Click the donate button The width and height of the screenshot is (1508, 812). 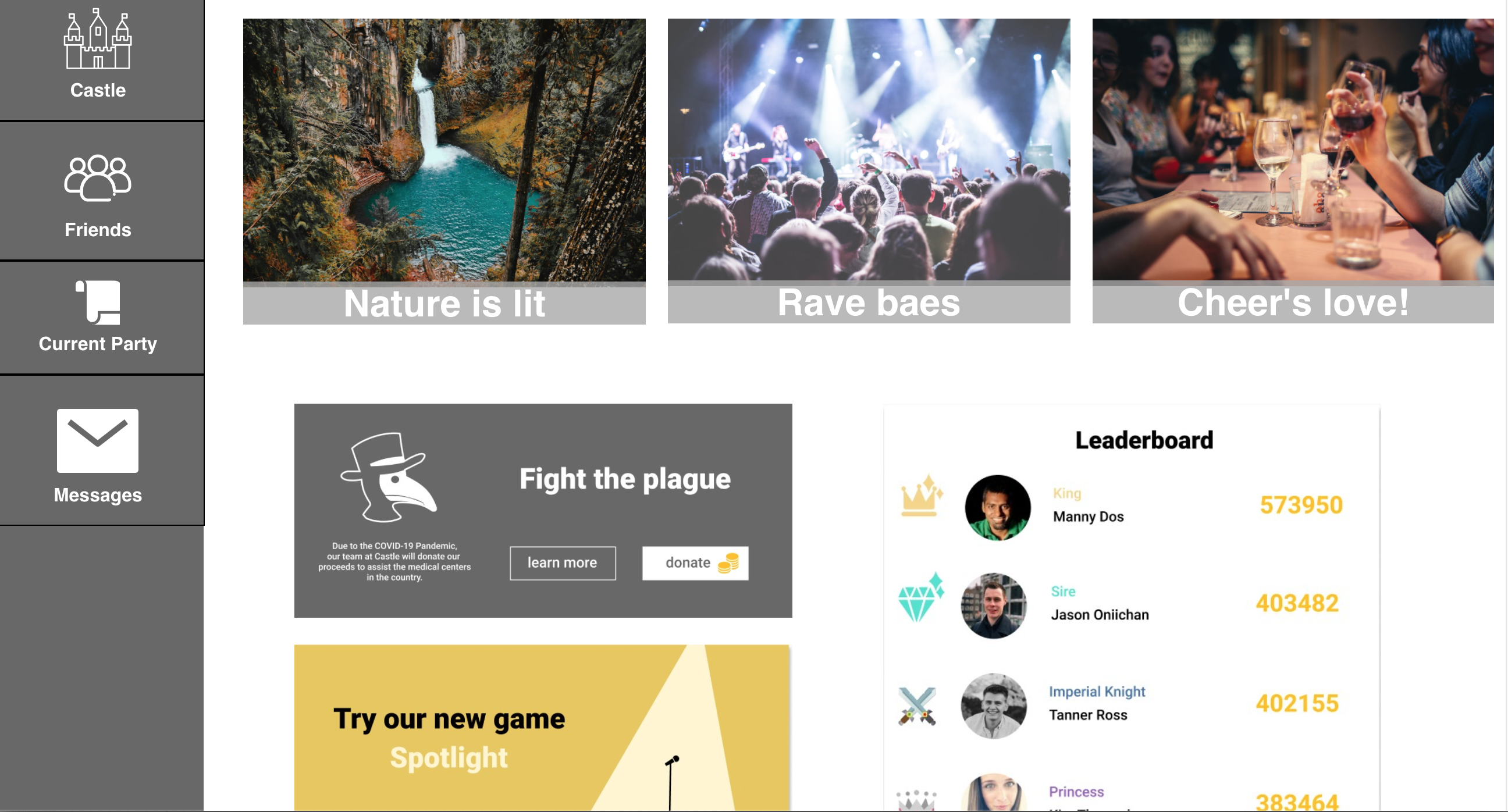[695, 563]
